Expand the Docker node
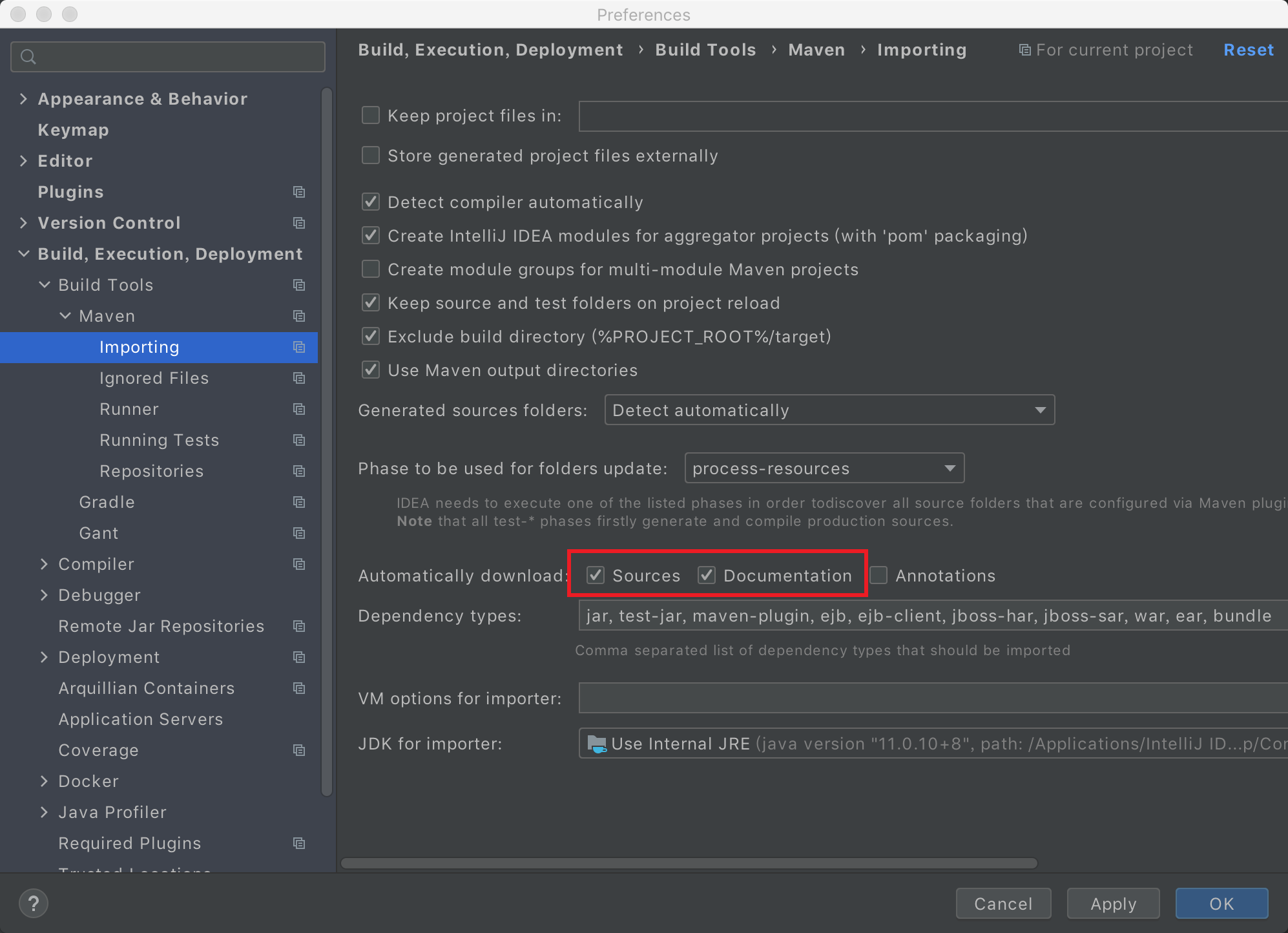Image resolution: width=1288 pixels, height=933 pixels. click(x=45, y=781)
